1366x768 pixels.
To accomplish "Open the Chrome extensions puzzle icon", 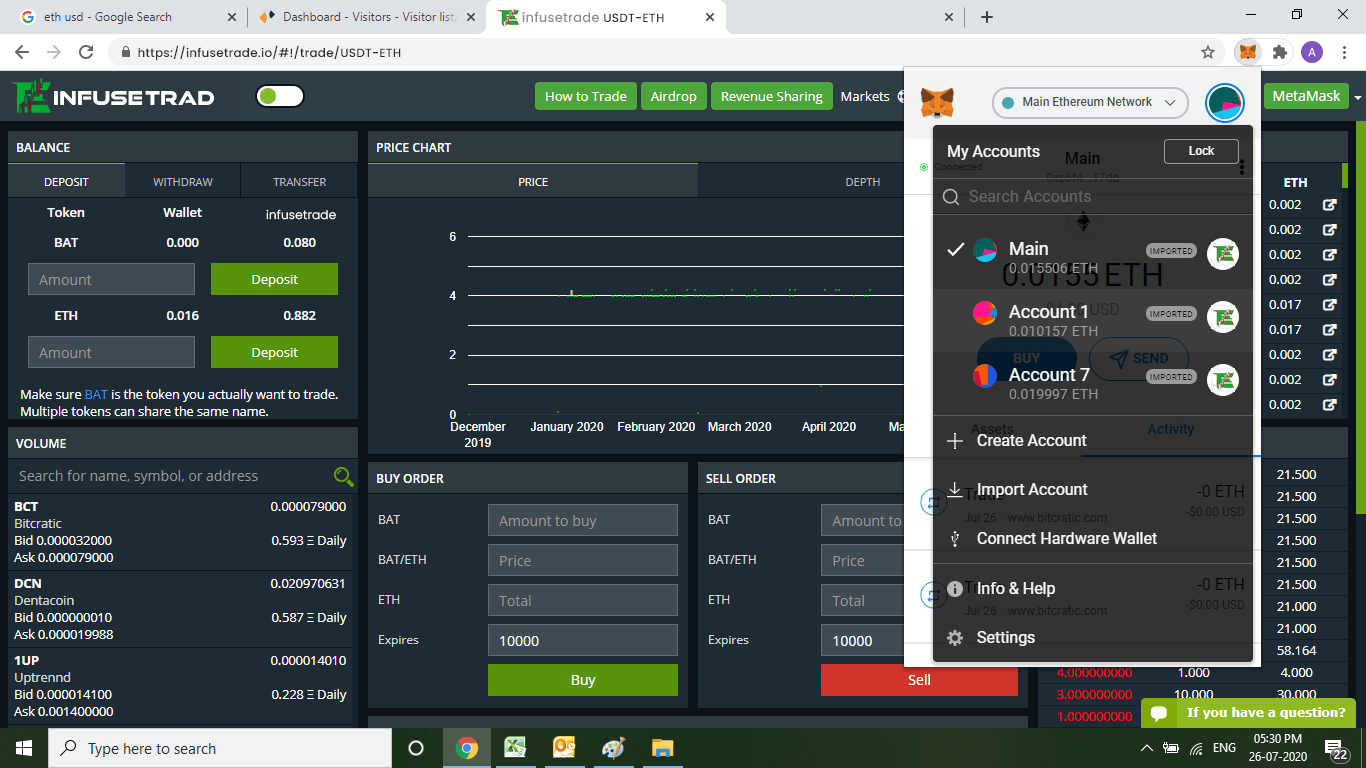I will coord(1279,52).
